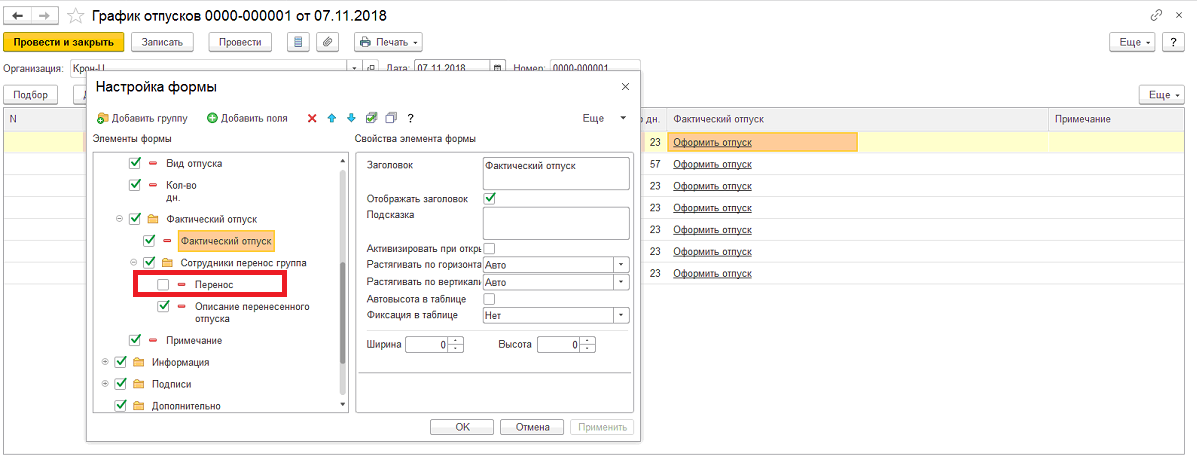Open the report icon next to Провести
This screenshot has height=459, width=1197.
[298, 42]
